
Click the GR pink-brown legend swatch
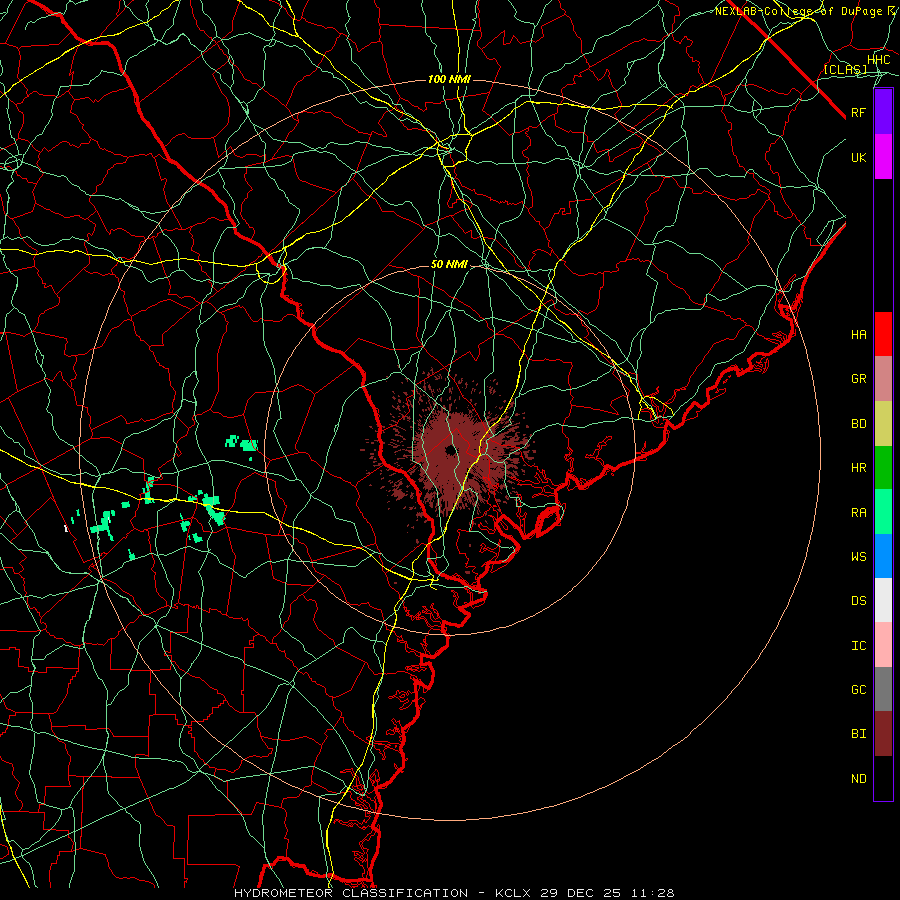coord(883,379)
